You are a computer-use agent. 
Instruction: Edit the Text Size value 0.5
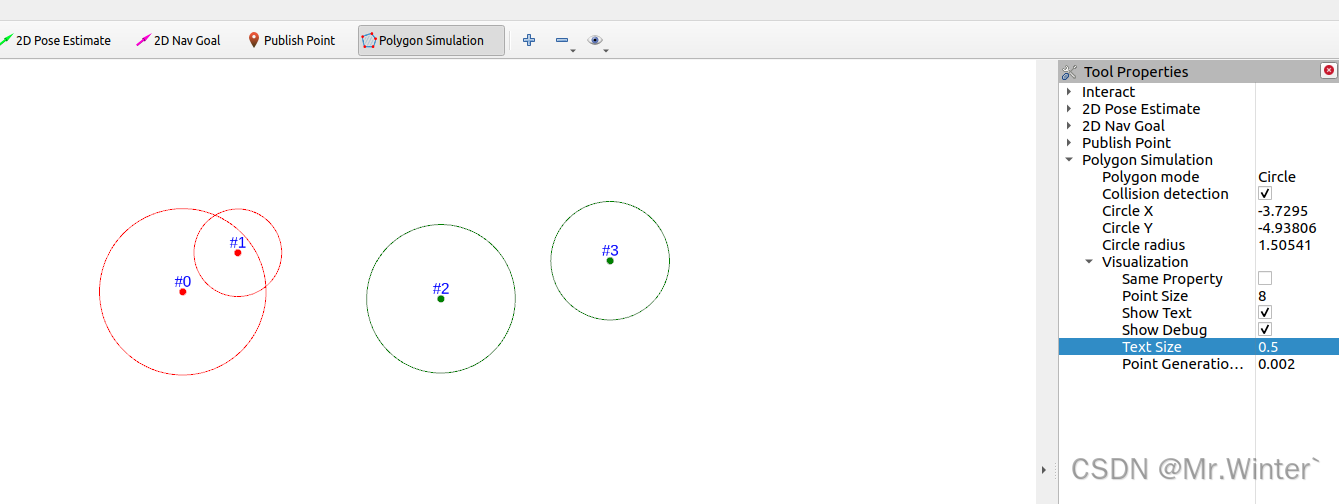[1297, 347]
